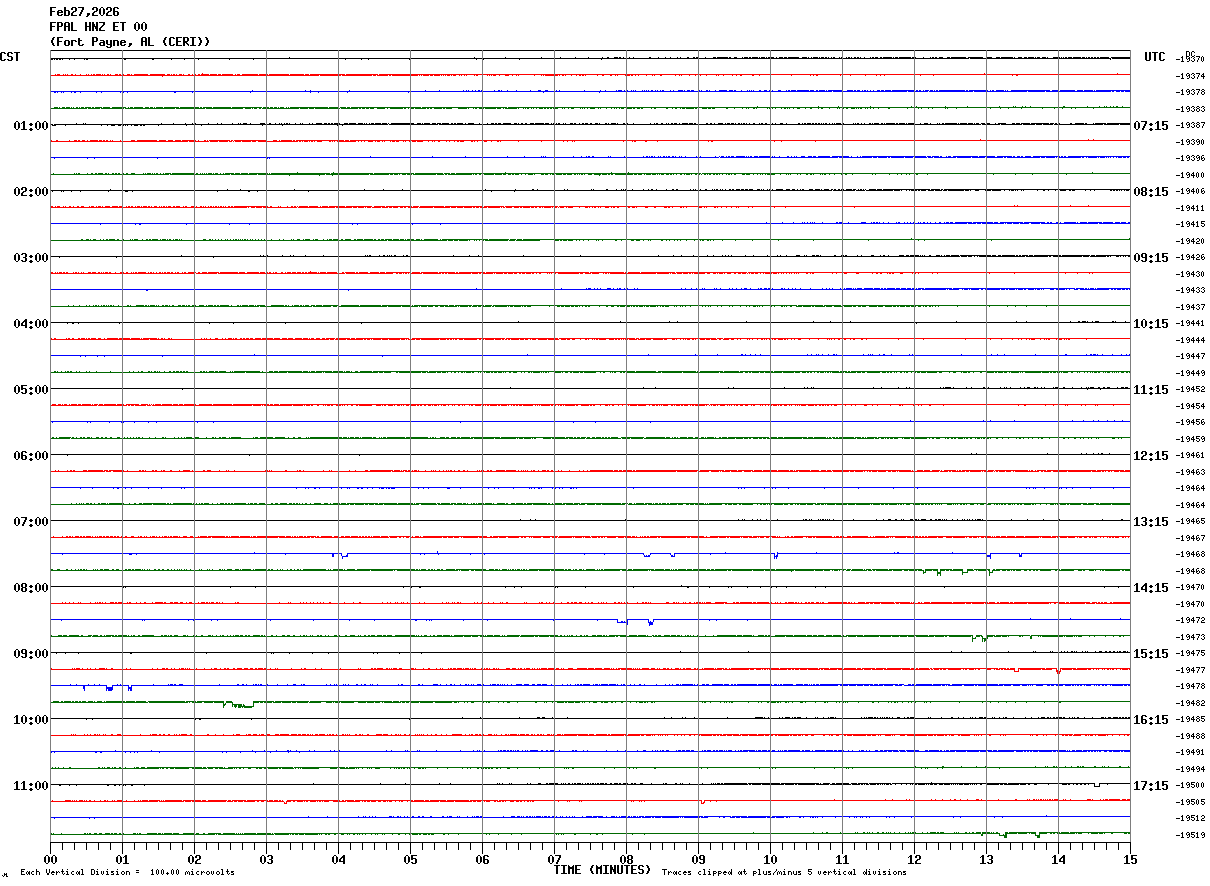This screenshot has width=1210, height=886.
Task: Click the minute 05 tick label
Action: 410,859
